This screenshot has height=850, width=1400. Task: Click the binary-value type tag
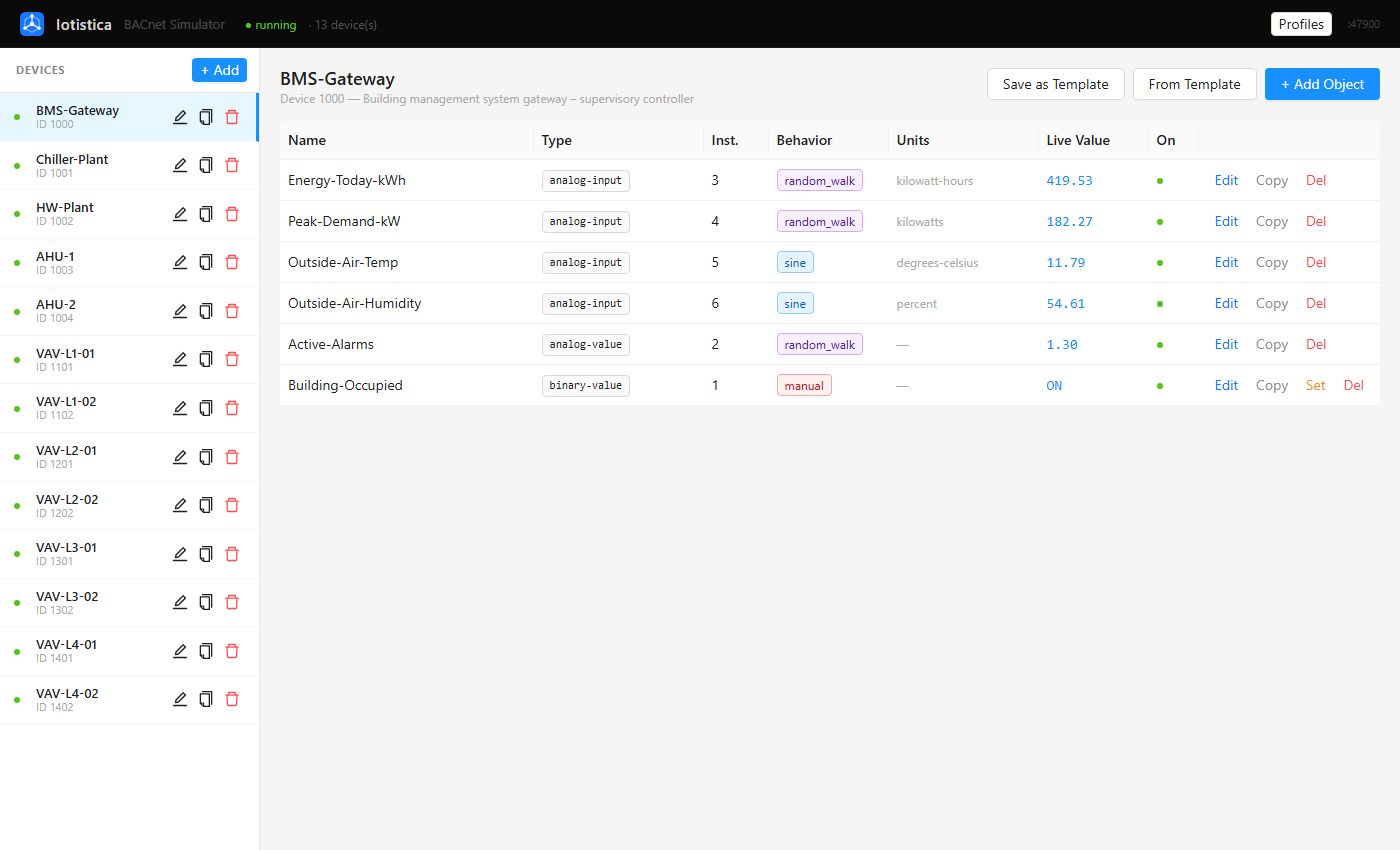coord(586,386)
